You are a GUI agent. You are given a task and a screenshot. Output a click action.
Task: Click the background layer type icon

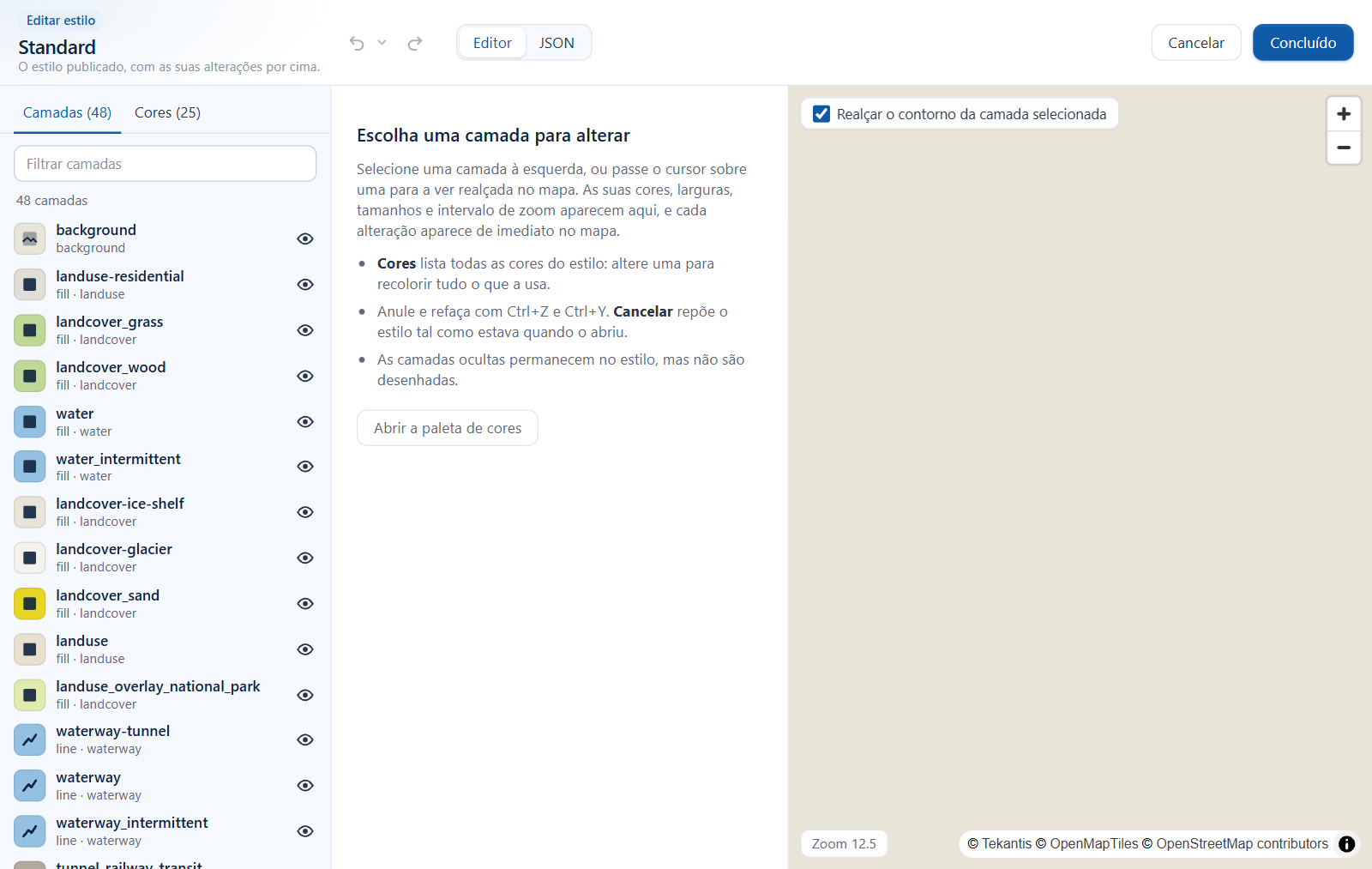[30, 239]
